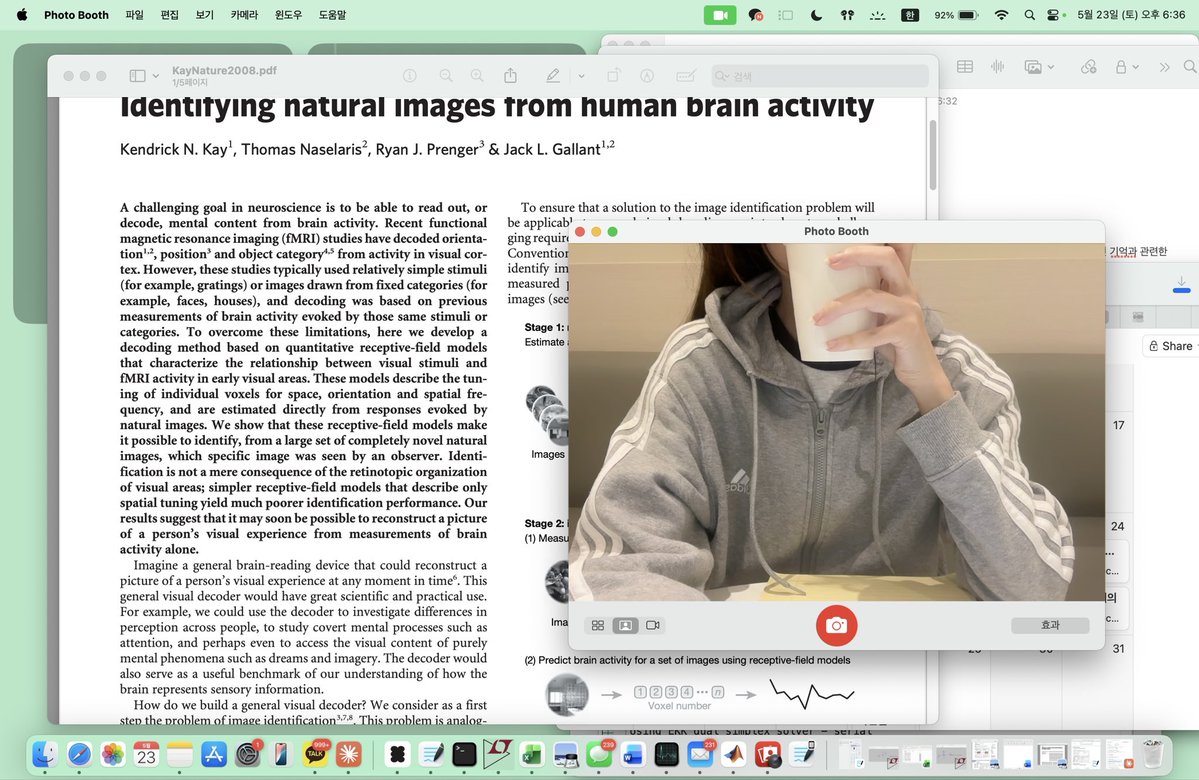Open the App Store from the Dock

point(213,755)
